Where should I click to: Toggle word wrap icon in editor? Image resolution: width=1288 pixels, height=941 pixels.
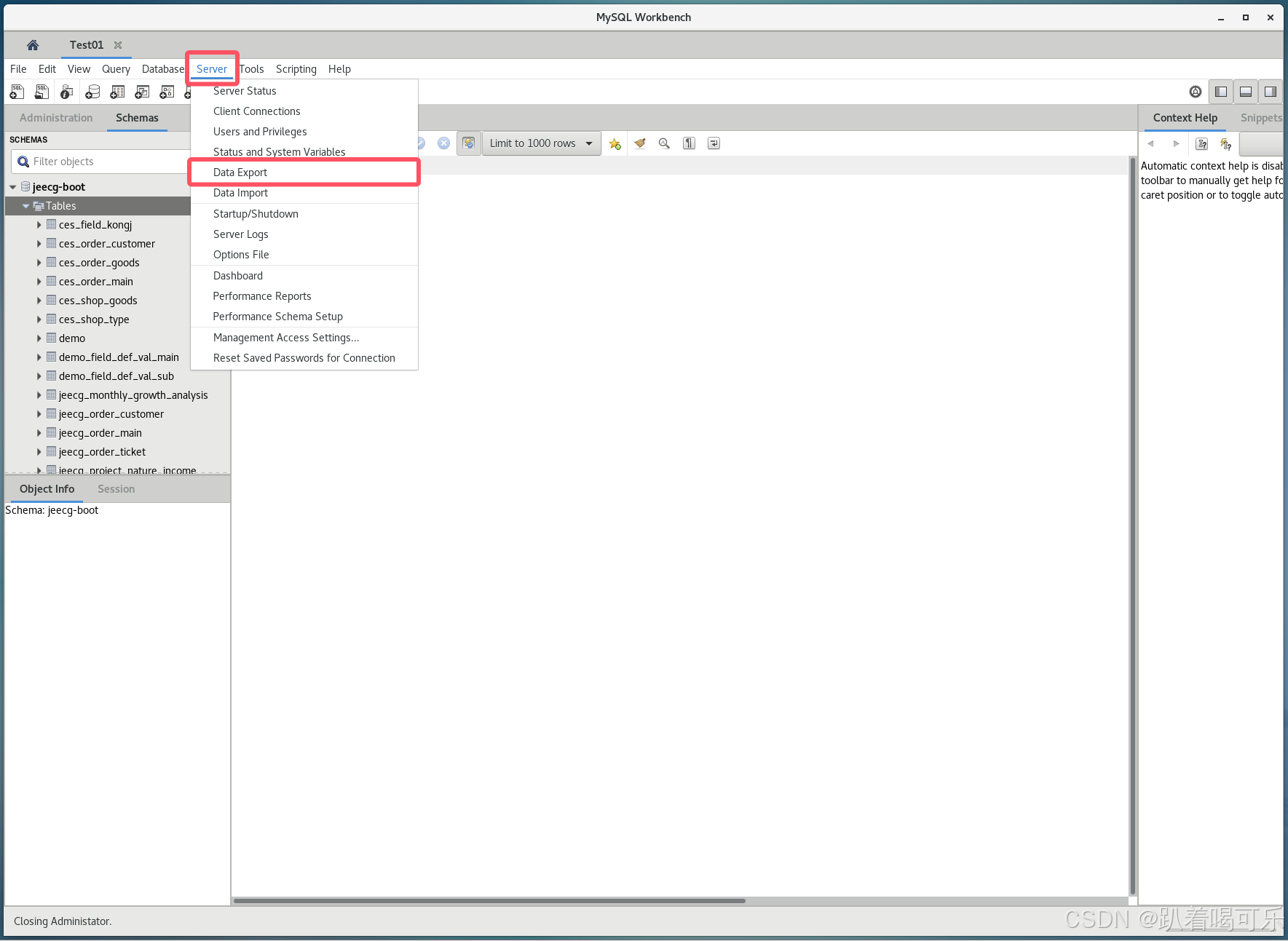click(714, 143)
